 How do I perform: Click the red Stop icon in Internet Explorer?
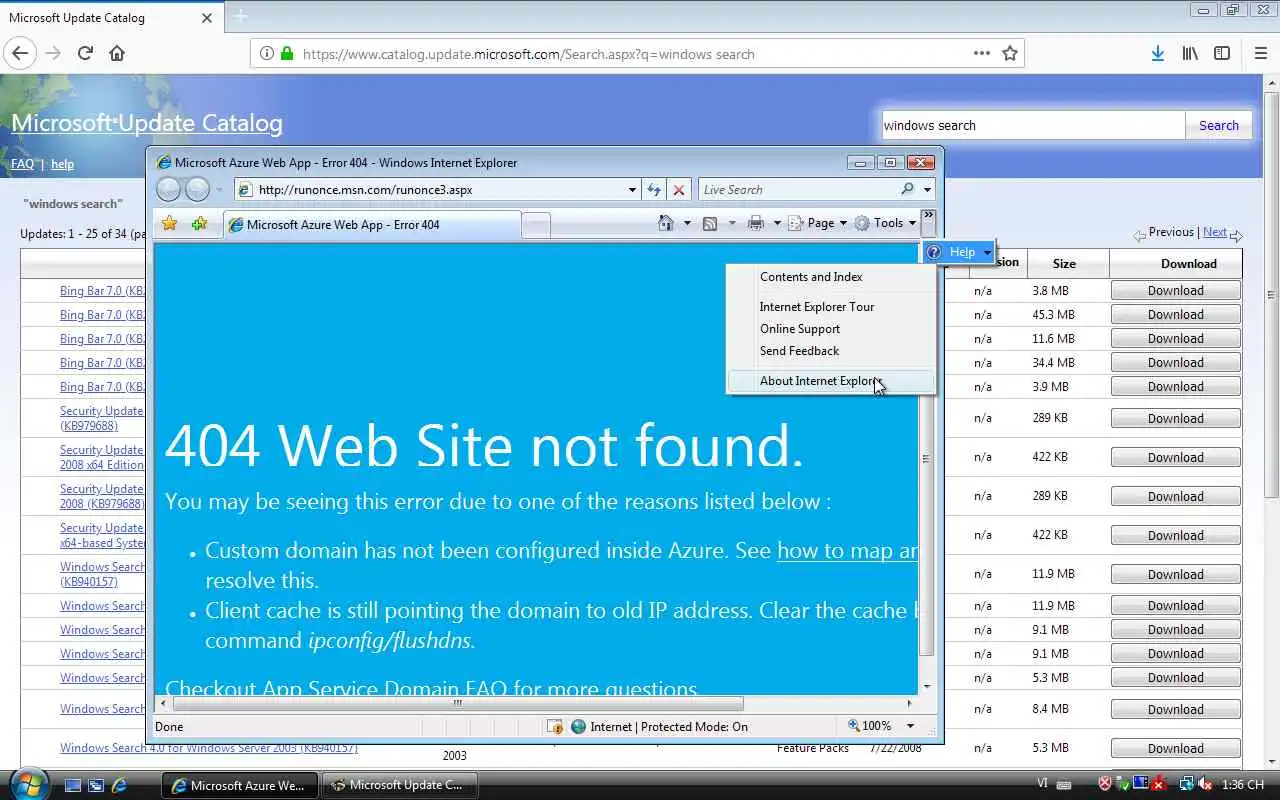click(679, 189)
